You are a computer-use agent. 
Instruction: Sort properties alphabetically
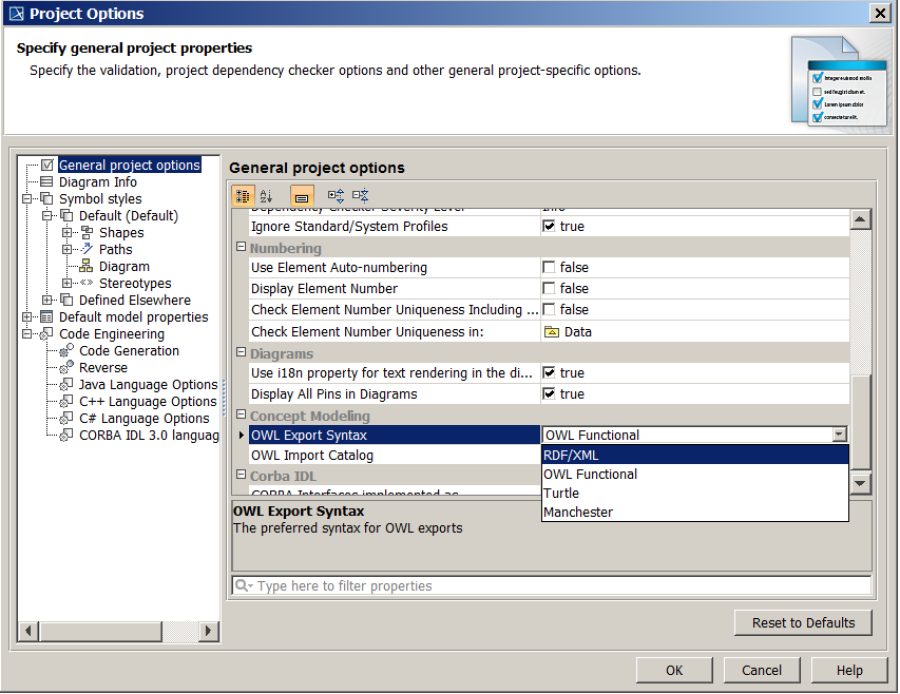tap(266, 196)
